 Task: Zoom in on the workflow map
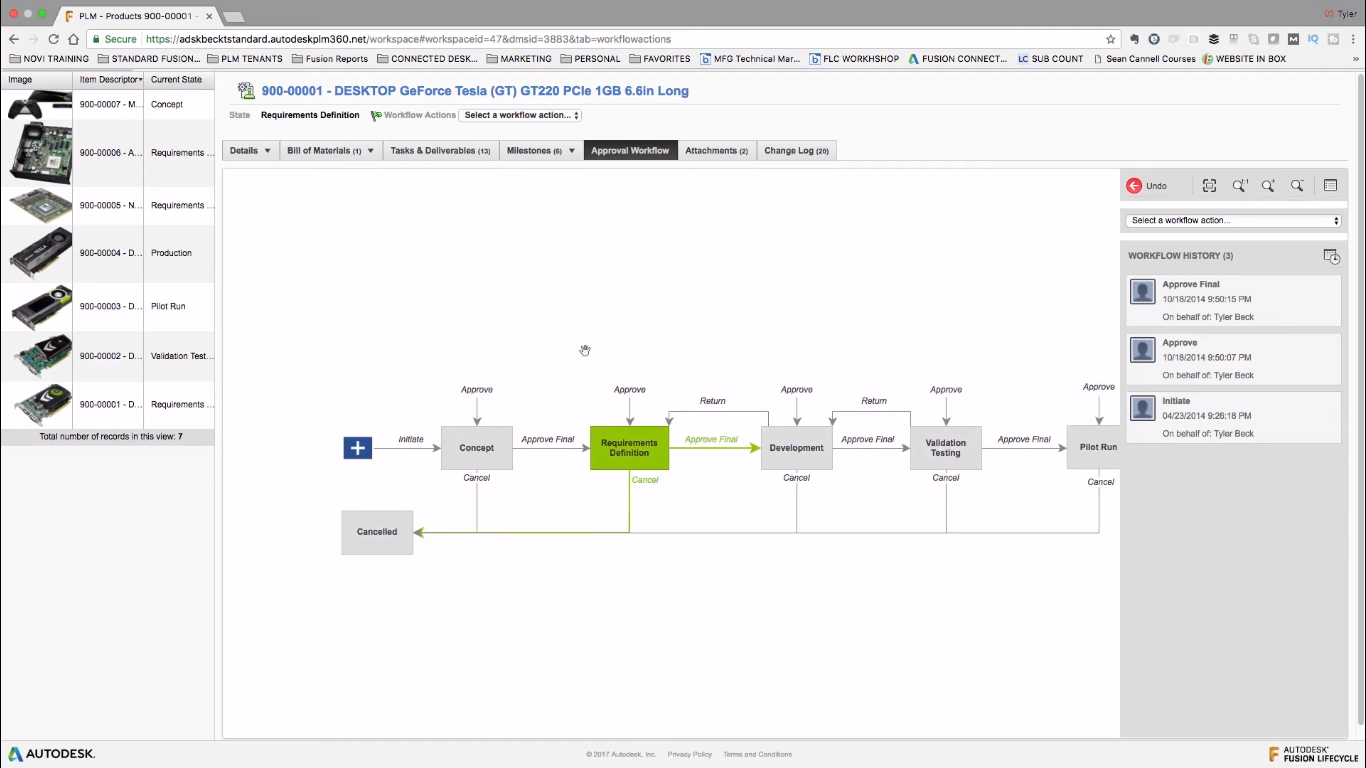click(1268, 186)
